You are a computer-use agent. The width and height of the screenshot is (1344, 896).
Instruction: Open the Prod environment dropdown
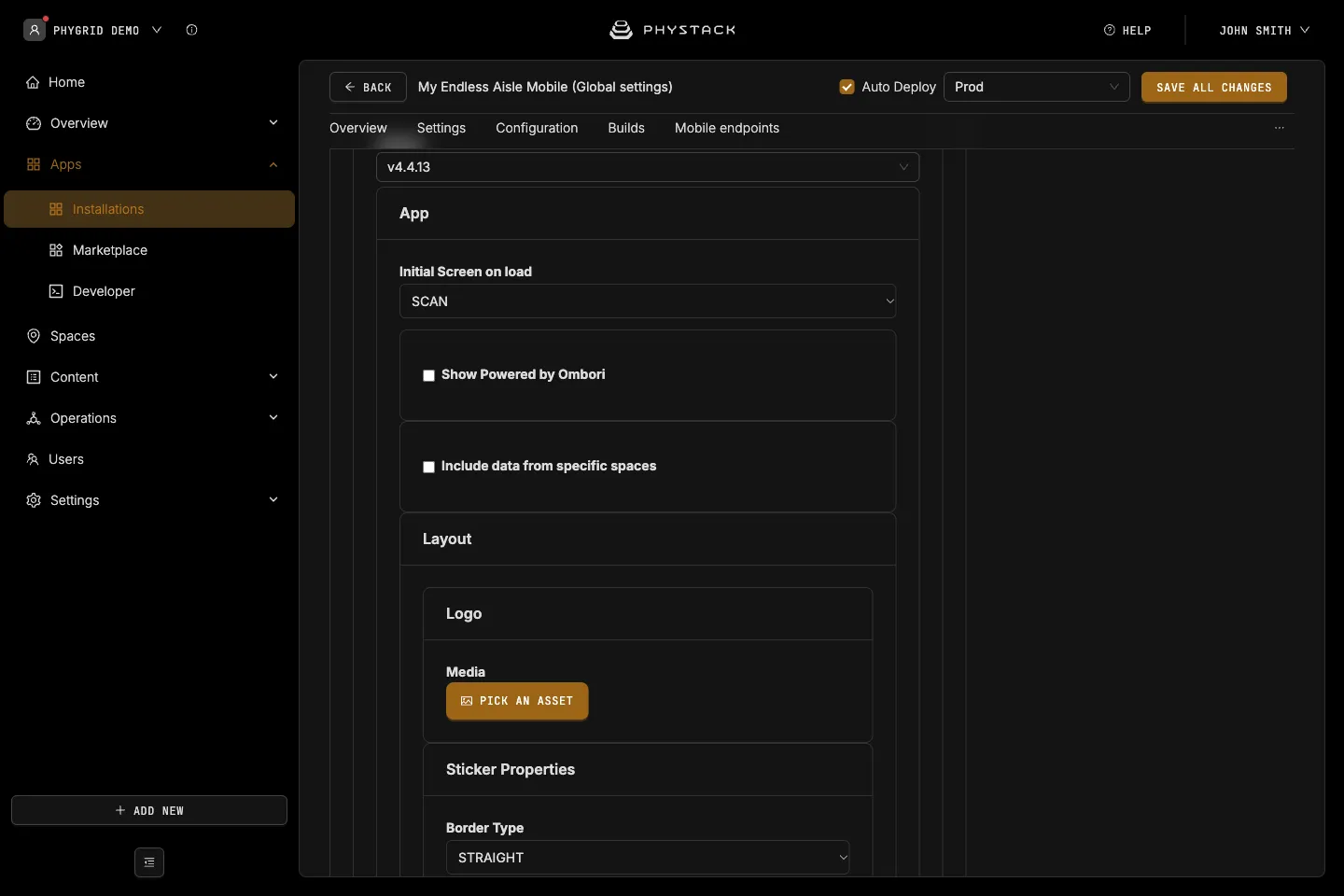click(x=1037, y=87)
